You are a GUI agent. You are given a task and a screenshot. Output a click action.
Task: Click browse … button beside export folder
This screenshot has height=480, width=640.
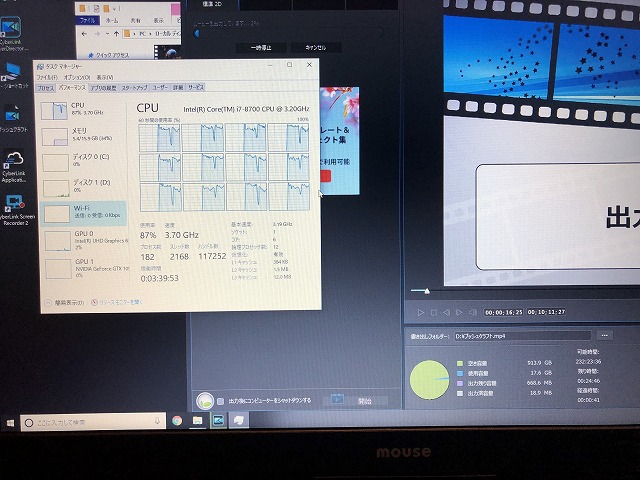[x=604, y=336]
